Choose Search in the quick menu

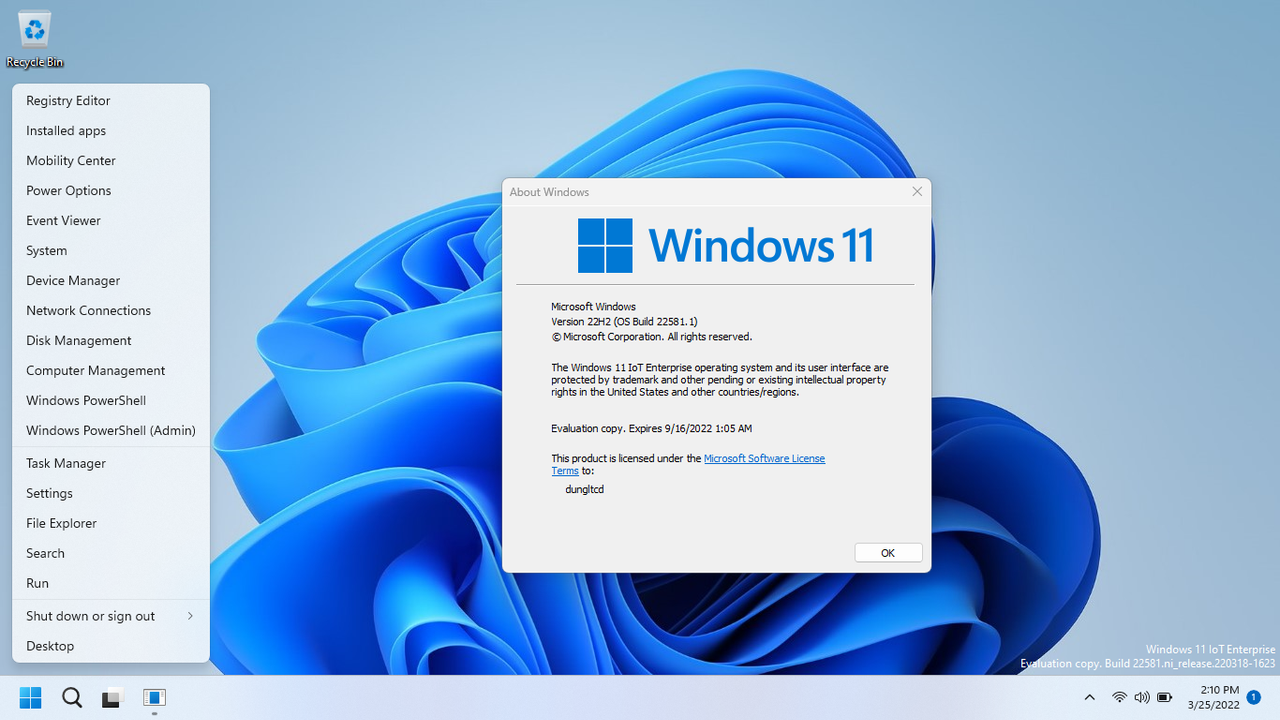(x=111, y=554)
